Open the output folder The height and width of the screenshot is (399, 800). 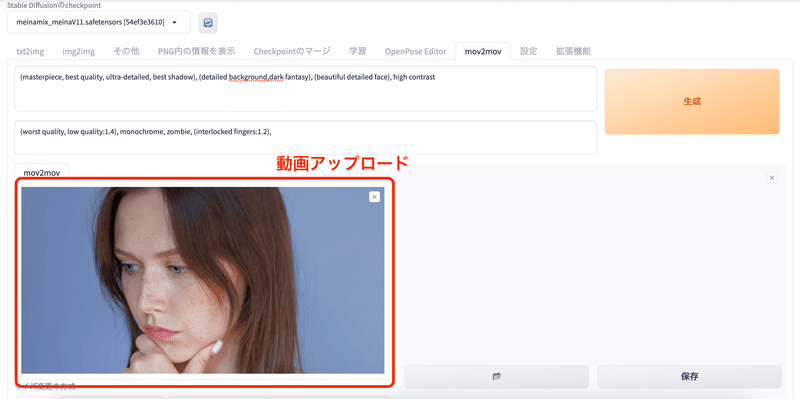[496, 377]
